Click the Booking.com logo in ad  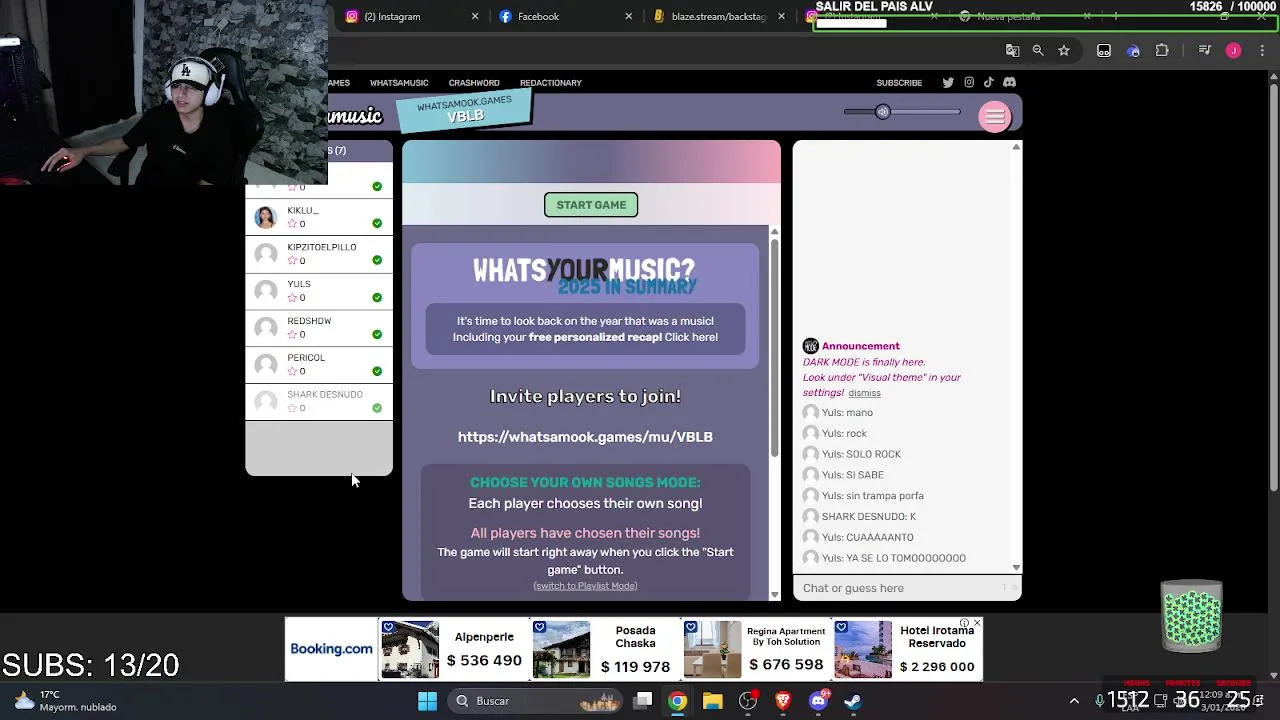(x=331, y=649)
